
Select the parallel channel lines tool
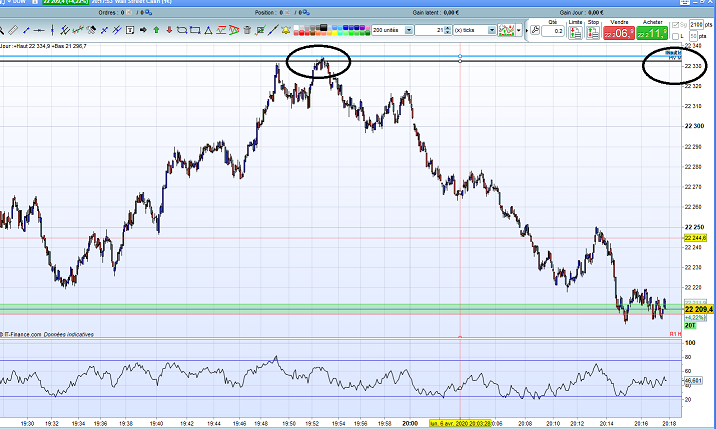65,30
